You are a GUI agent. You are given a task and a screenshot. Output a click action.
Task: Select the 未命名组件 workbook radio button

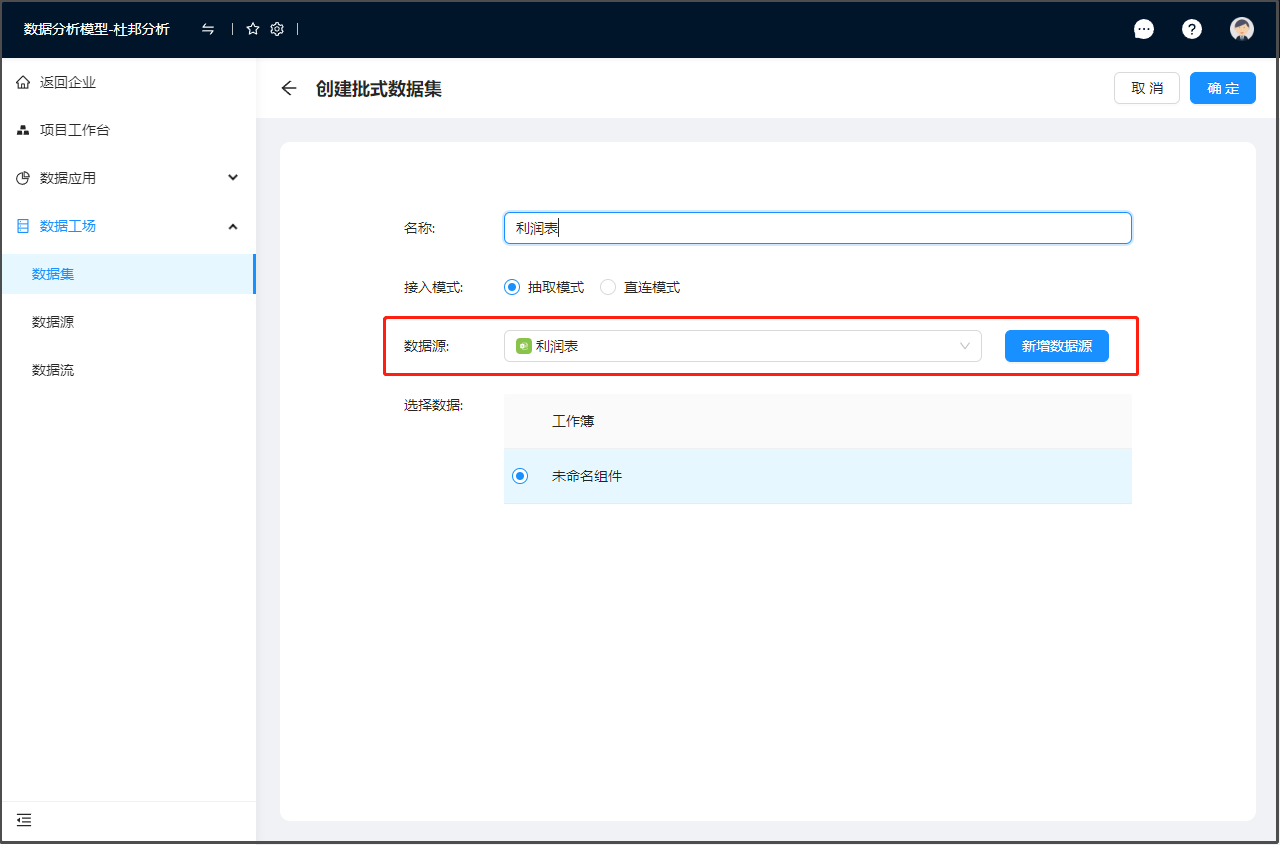pyautogui.click(x=520, y=476)
